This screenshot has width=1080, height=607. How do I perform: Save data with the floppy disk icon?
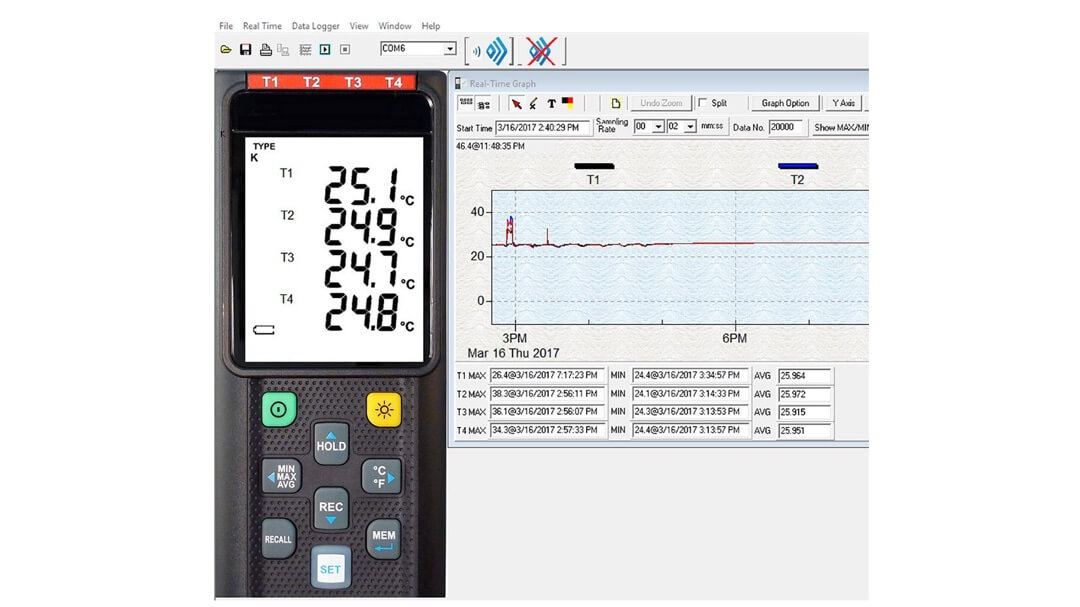coord(245,49)
